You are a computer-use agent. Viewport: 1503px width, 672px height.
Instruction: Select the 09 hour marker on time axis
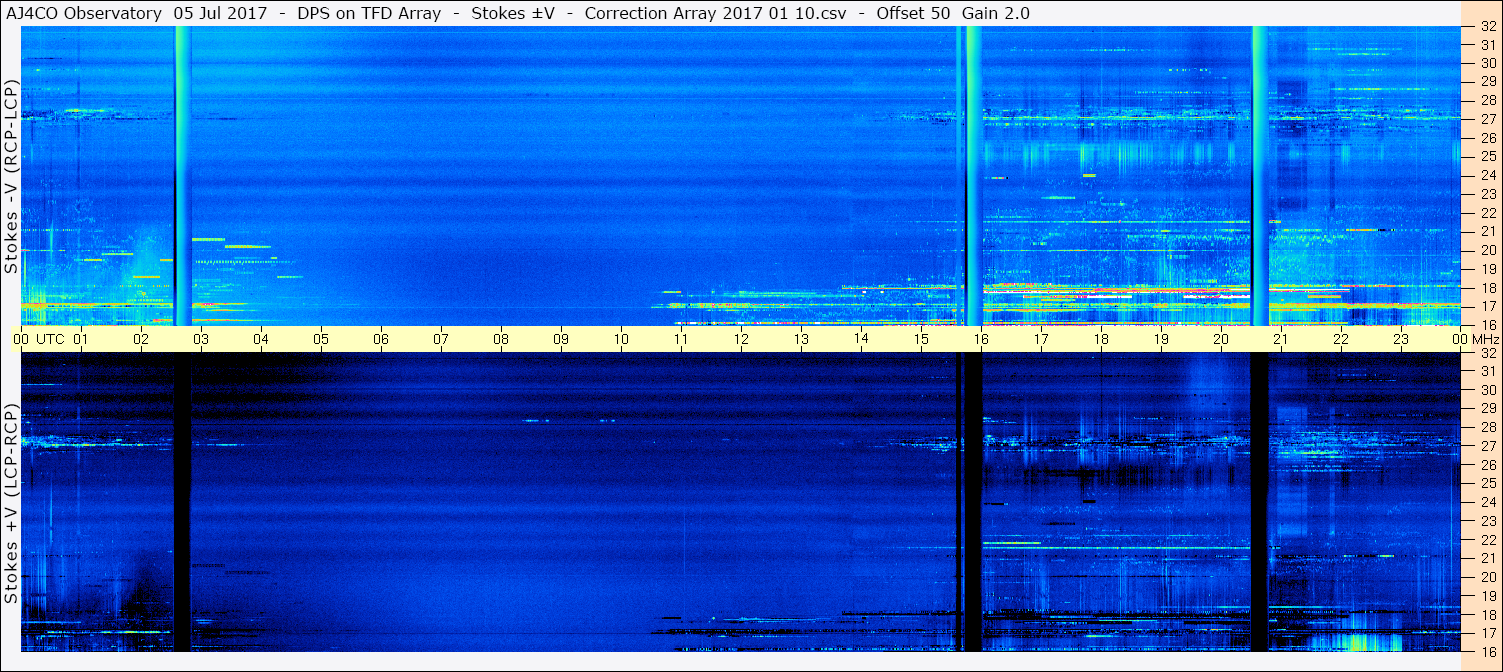click(x=561, y=339)
